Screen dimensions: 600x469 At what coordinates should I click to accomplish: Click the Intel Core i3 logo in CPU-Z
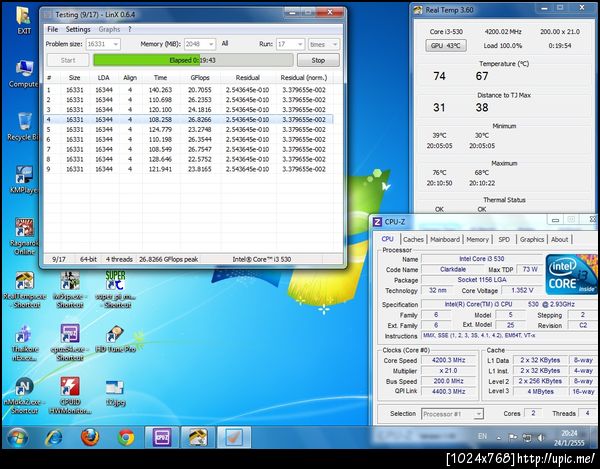pos(572,275)
